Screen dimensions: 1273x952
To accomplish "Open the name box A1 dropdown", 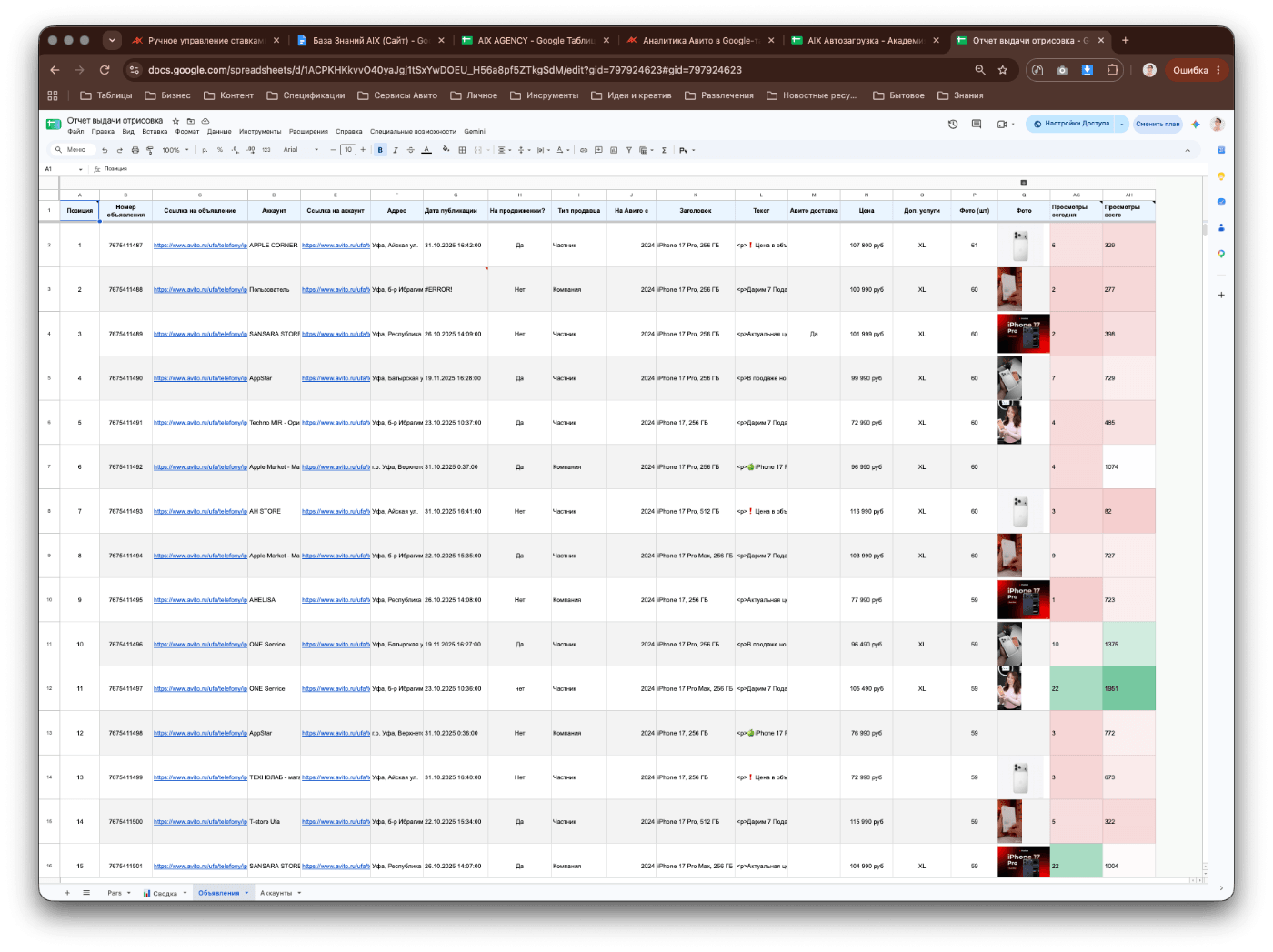I will (x=80, y=169).
